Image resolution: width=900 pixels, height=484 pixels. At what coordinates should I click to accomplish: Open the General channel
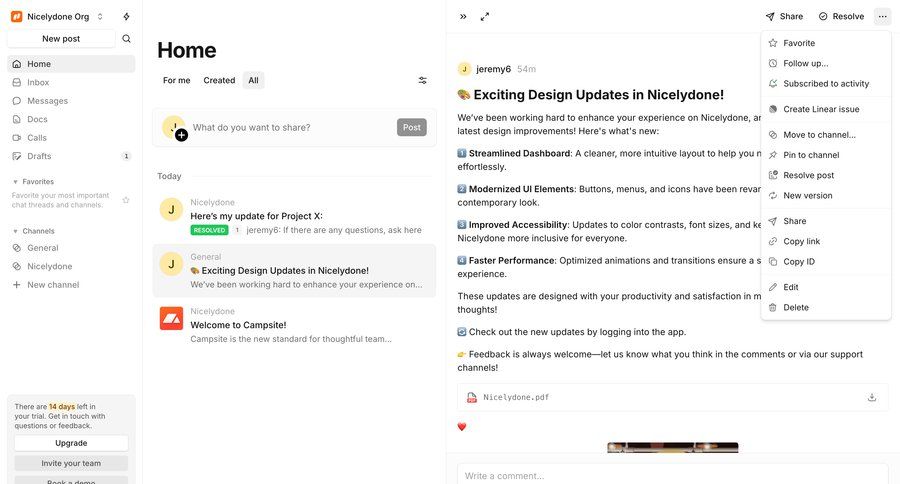[71, 247]
